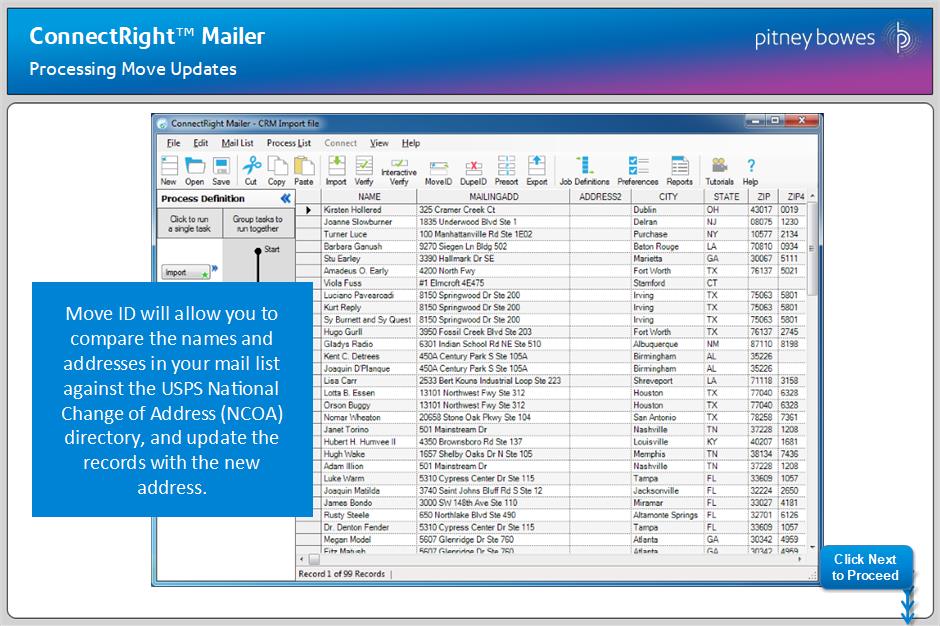Select the Joanne Slowburner name cell
This screenshot has height=626, width=940.
click(x=369, y=222)
